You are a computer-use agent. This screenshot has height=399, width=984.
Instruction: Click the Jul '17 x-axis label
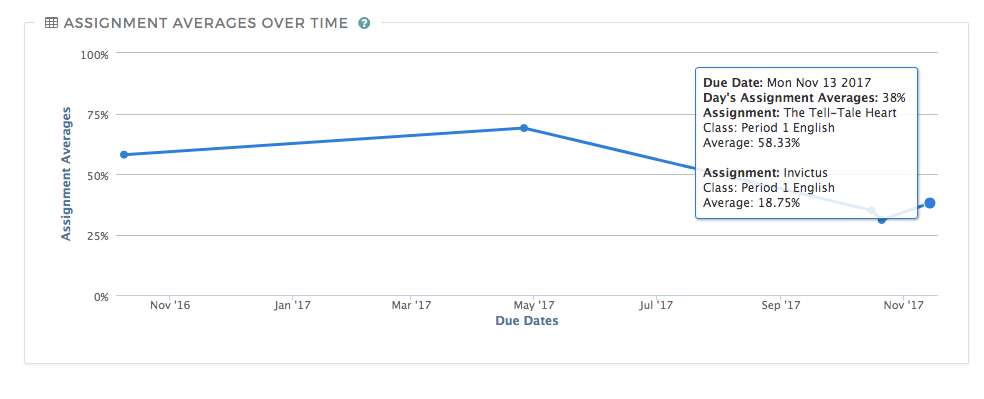(656, 305)
